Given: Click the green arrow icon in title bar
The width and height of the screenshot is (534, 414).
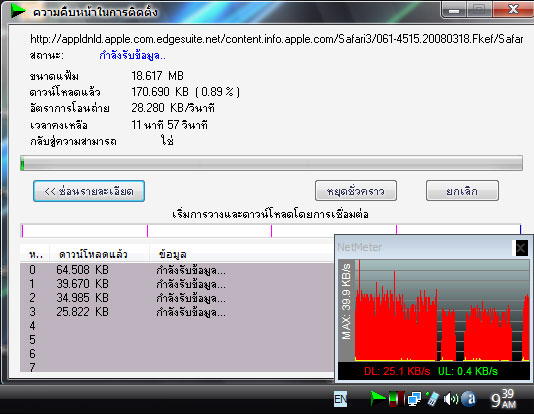Looking at the screenshot, I should tap(18, 11).
